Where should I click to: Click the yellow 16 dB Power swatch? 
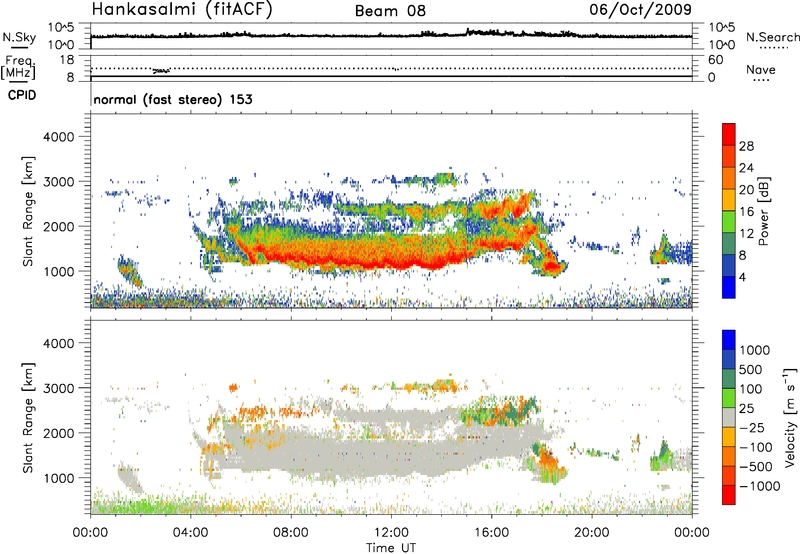pos(729,199)
